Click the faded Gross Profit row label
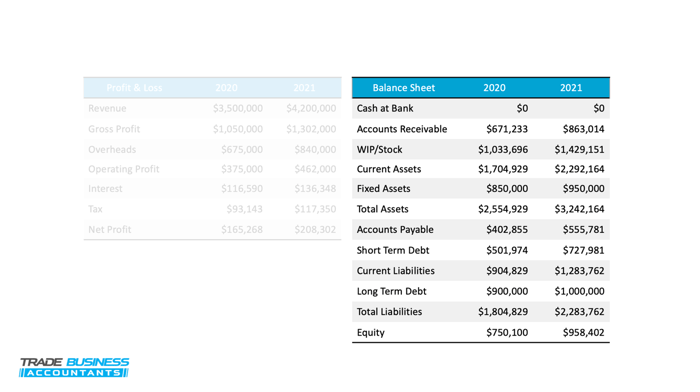Image resolution: width=700 pixels, height=392 pixels. [114, 129]
